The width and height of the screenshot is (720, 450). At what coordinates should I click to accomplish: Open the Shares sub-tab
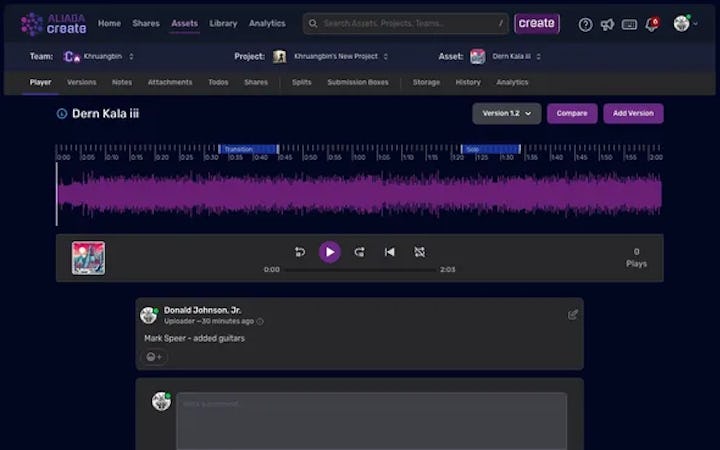click(x=256, y=82)
